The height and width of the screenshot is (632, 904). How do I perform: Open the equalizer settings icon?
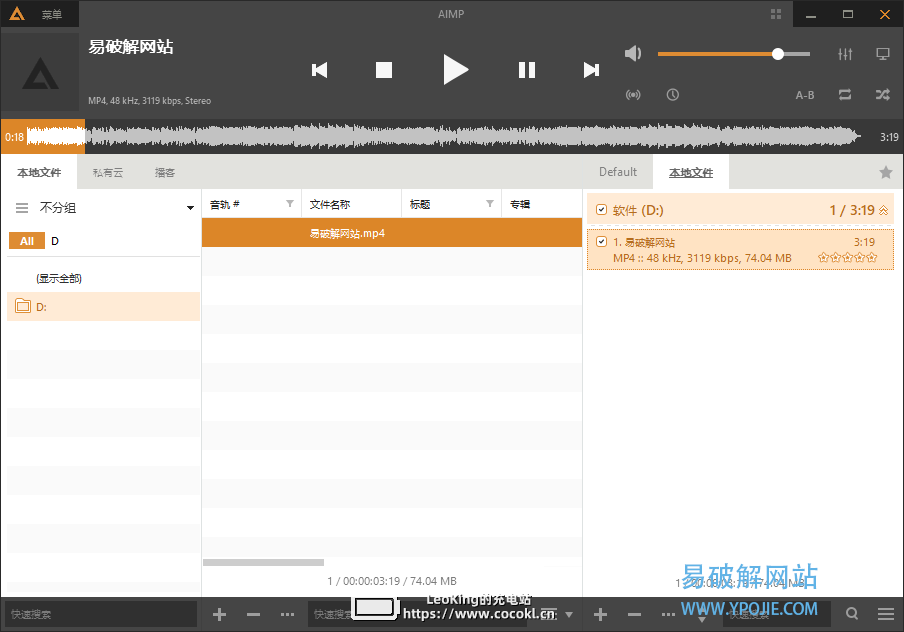[845, 54]
